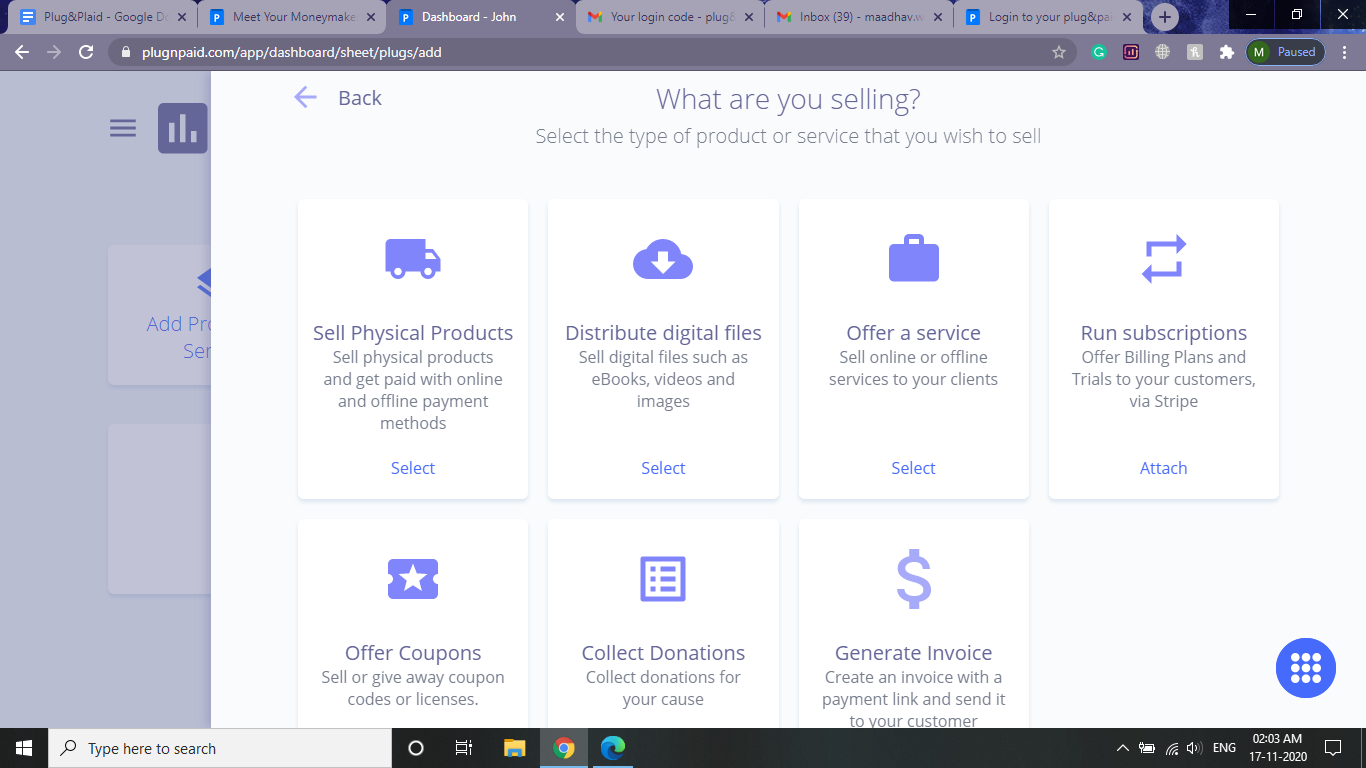Close the Plug&Plaid Google Docs tab
The width and height of the screenshot is (1366, 768).
tap(181, 17)
